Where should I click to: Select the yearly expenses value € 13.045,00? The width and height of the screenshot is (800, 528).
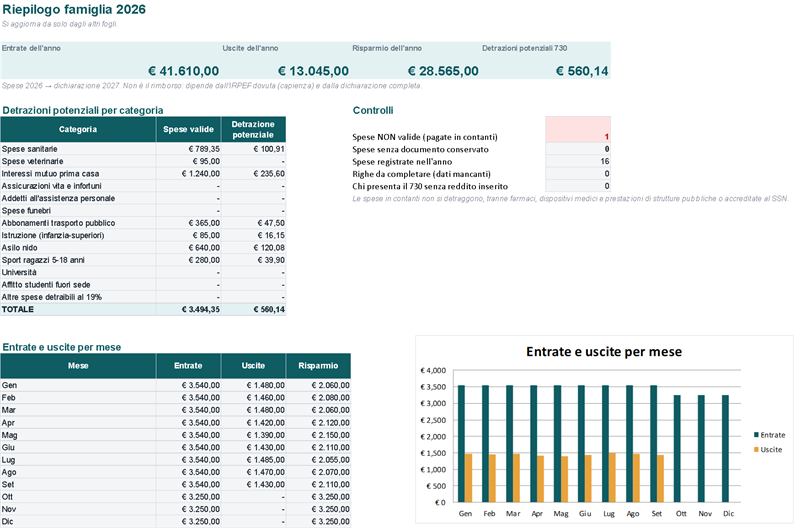point(313,71)
